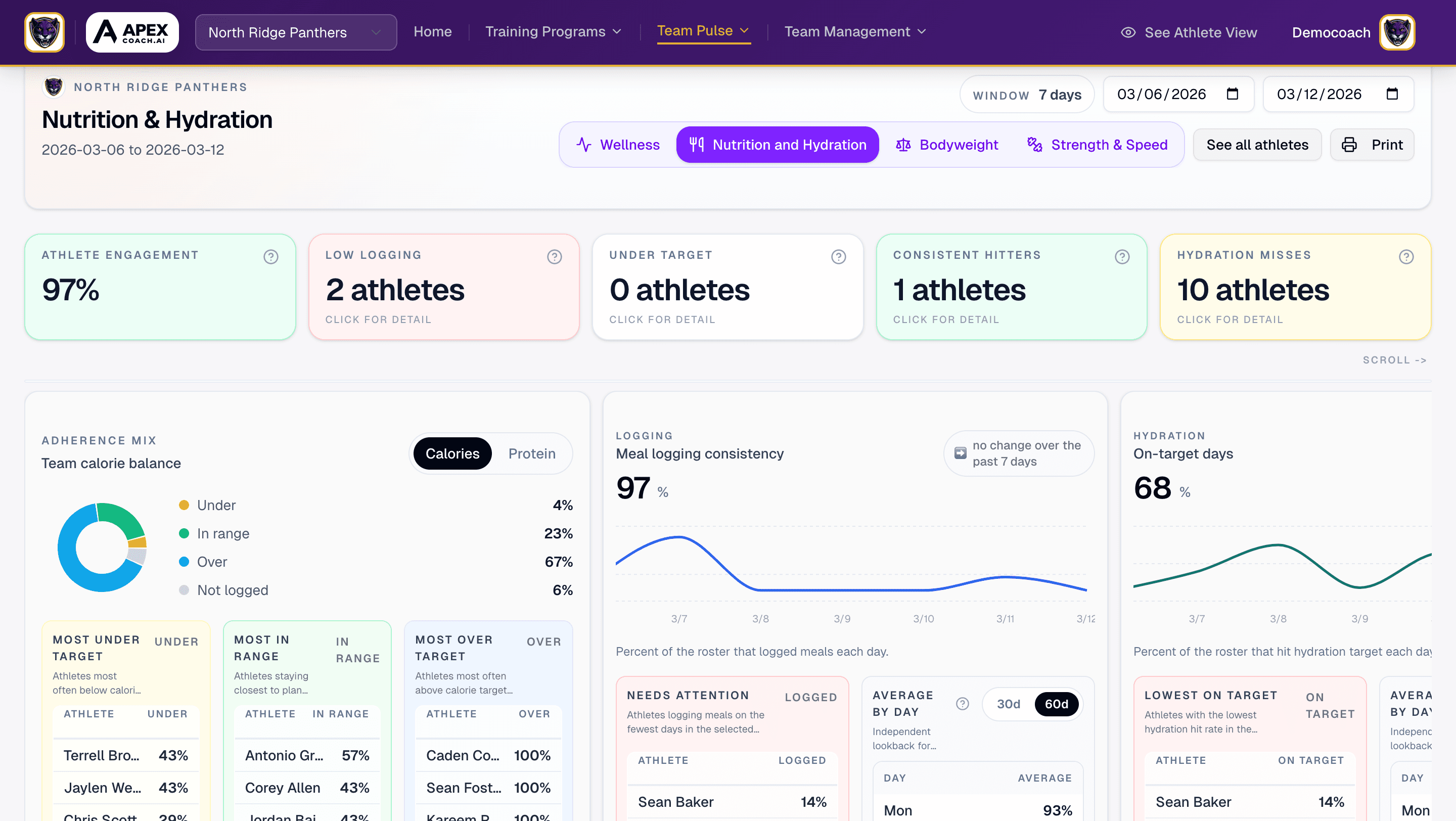Open the help tooltip on Athlete Engagement

pyautogui.click(x=270, y=256)
